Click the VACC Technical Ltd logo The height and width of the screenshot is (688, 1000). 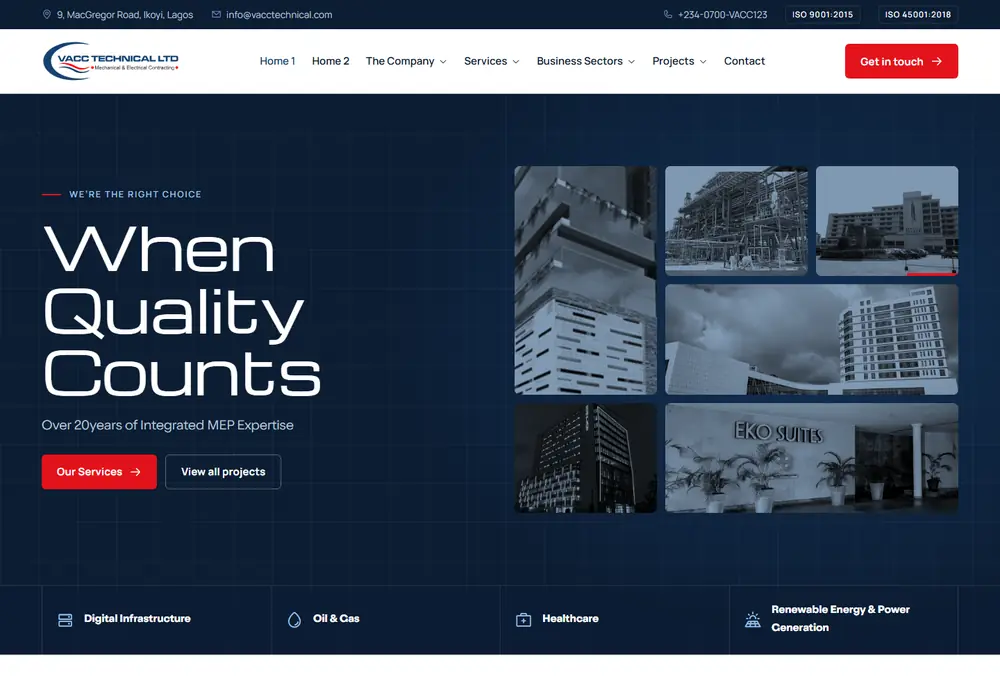tap(111, 61)
